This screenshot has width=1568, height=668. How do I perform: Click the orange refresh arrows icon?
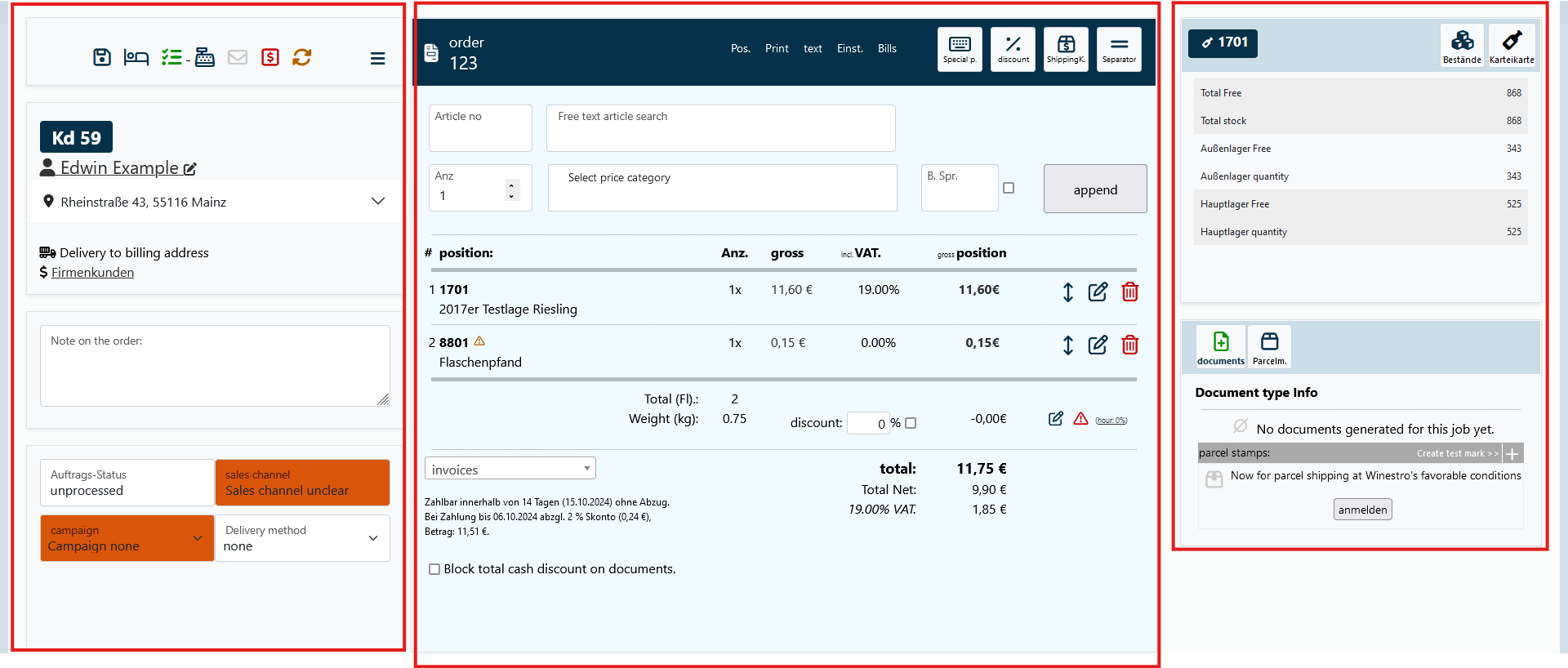302,57
